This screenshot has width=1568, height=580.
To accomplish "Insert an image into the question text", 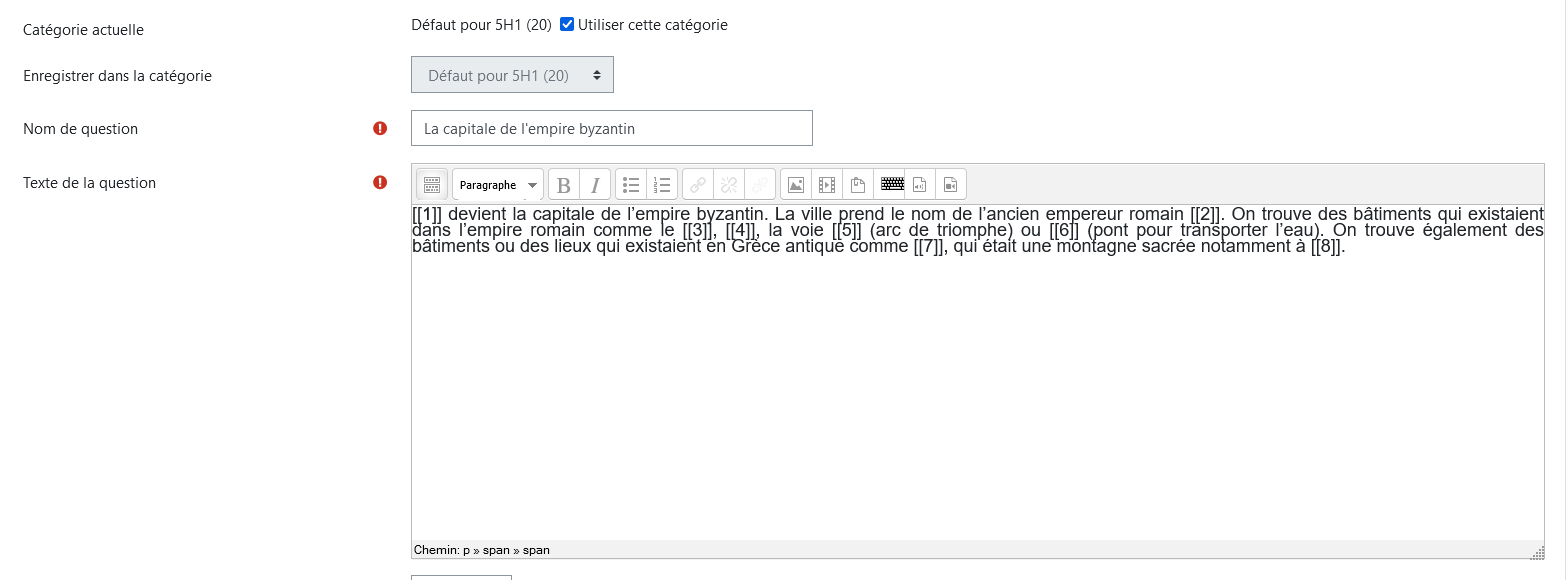I will click(796, 184).
